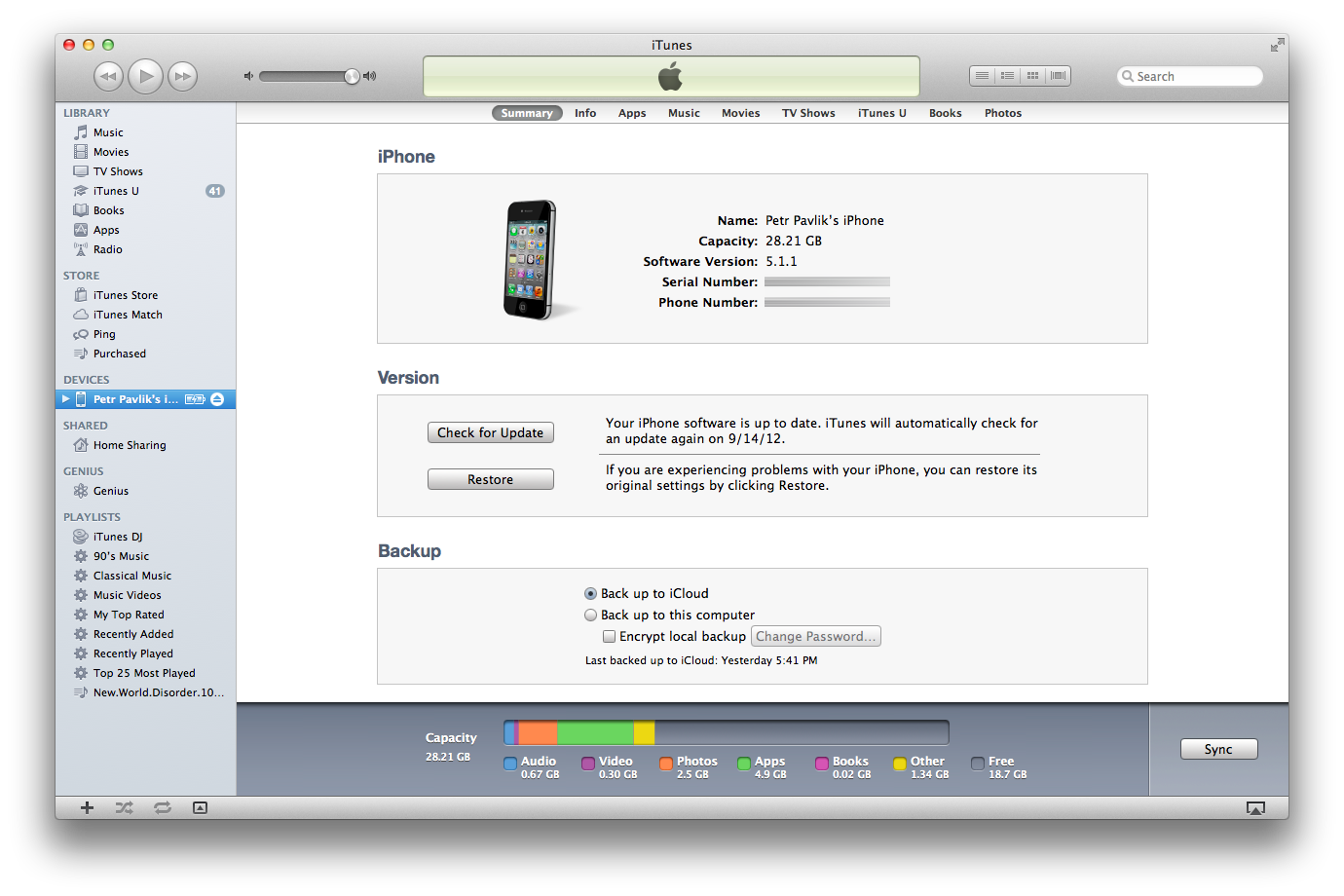
Task: Select Back up to this computer
Action: click(x=590, y=616)
